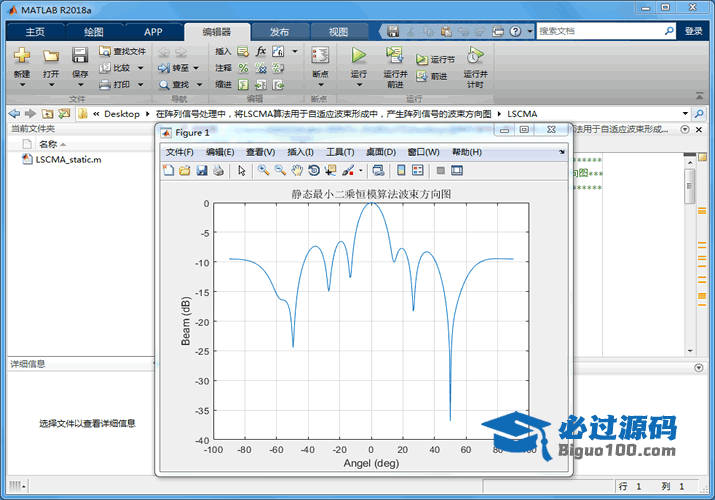The width and height of the screenshot is (715, 500).
Task: Open the address bar path dropdown arrow
Action: [685, 113]
